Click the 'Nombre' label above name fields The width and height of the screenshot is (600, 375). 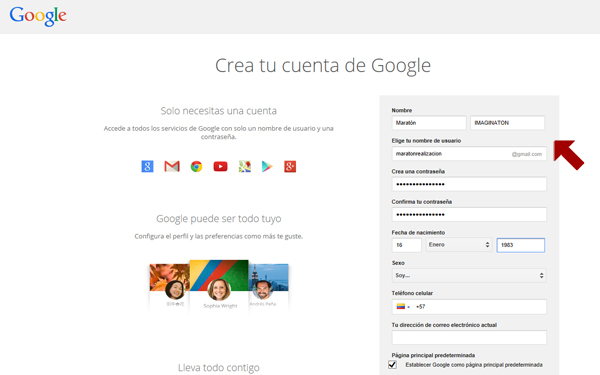(401, 110)
